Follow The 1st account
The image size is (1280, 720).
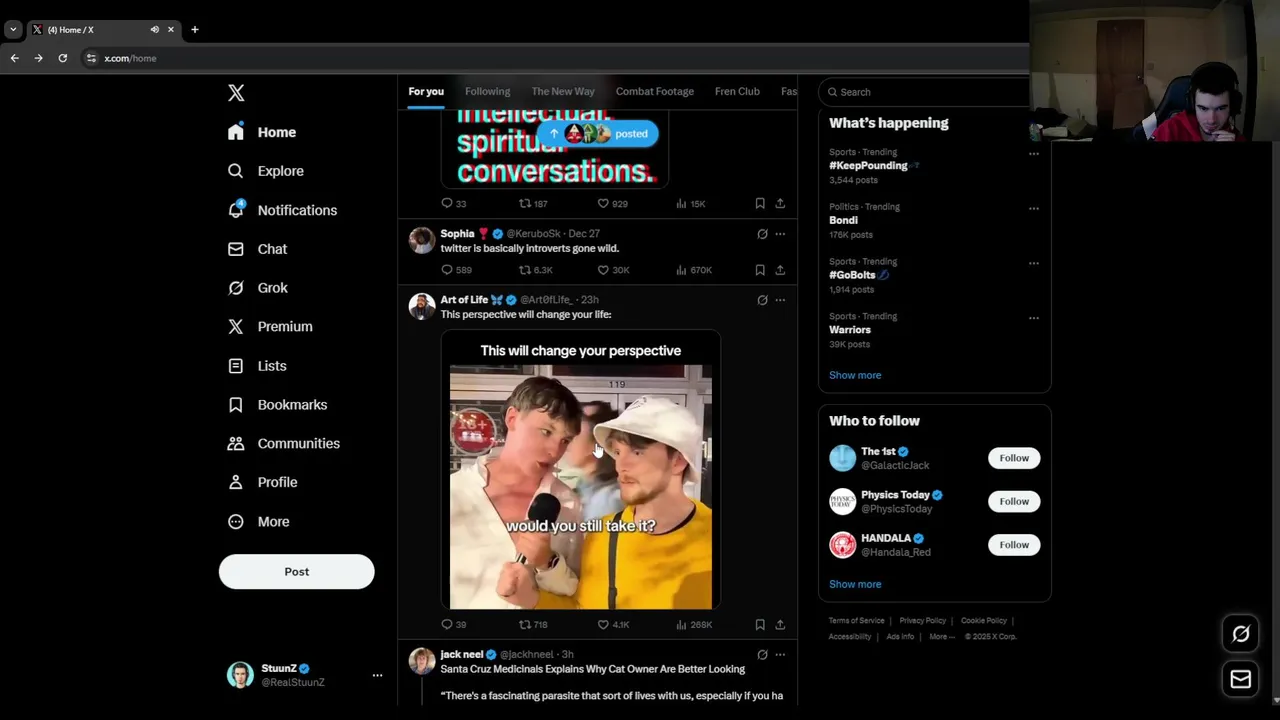tap(1014, 458)
